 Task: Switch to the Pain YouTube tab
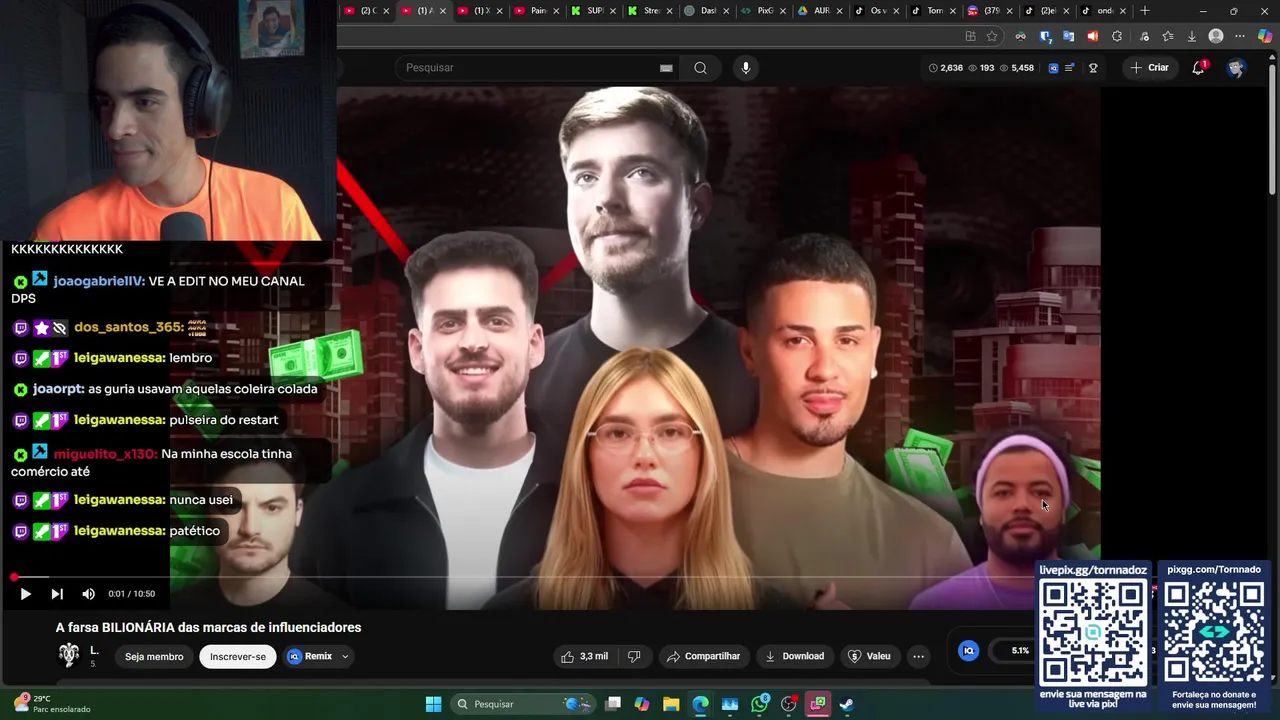click(x=534, y=11)
